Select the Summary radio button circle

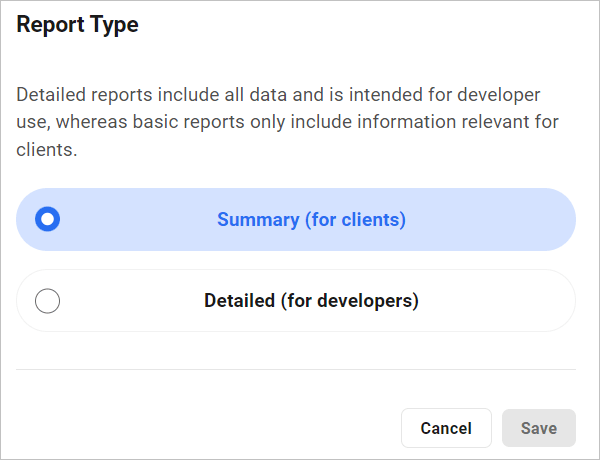(47, 219)
